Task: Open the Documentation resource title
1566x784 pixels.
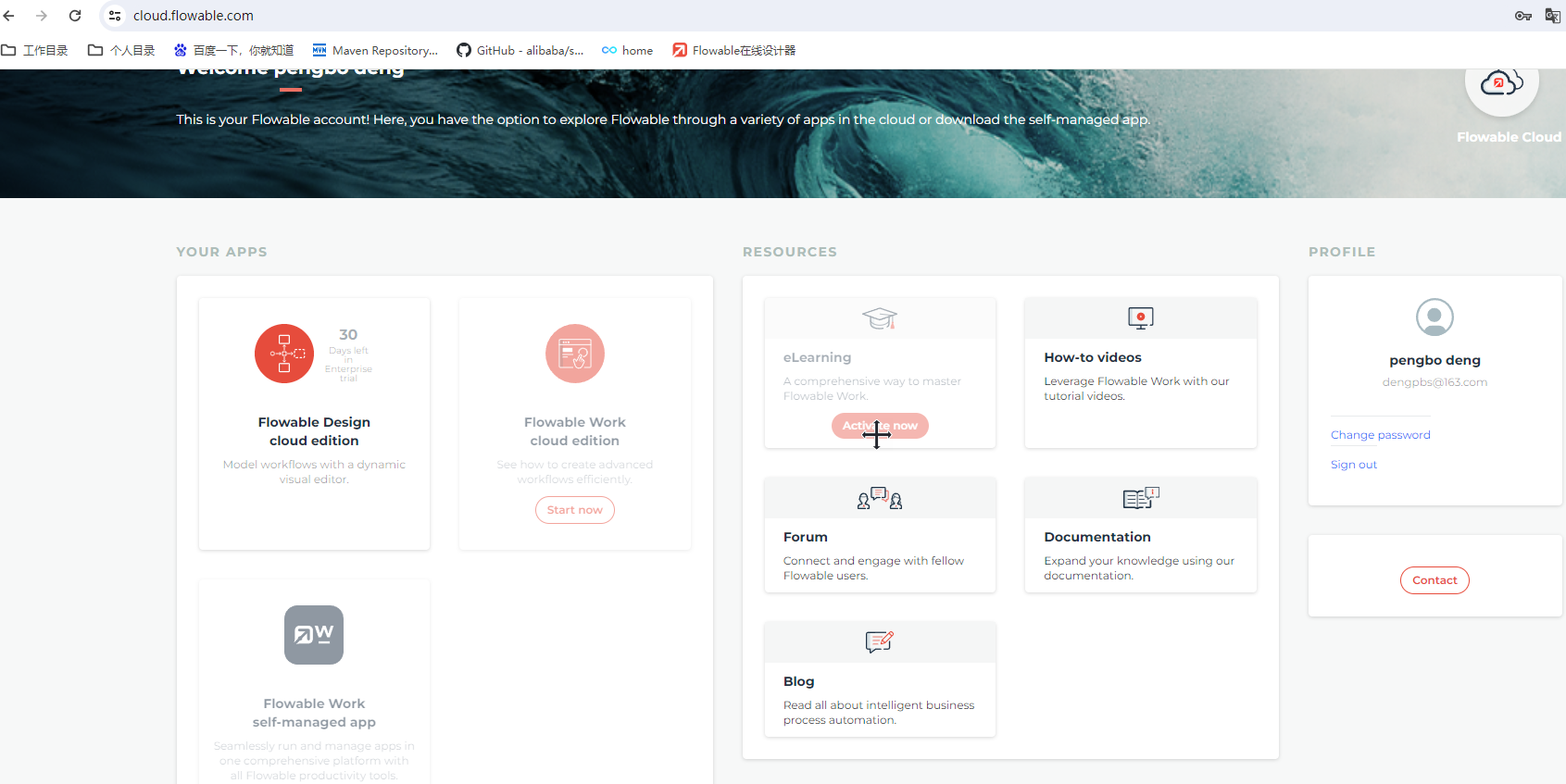Action: click(1097, 537)
